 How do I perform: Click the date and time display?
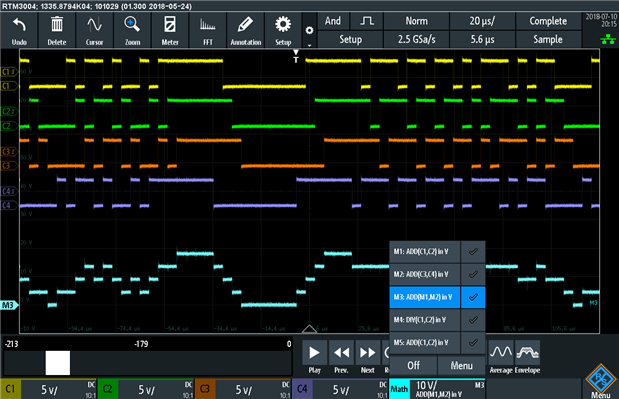point(601,20)
